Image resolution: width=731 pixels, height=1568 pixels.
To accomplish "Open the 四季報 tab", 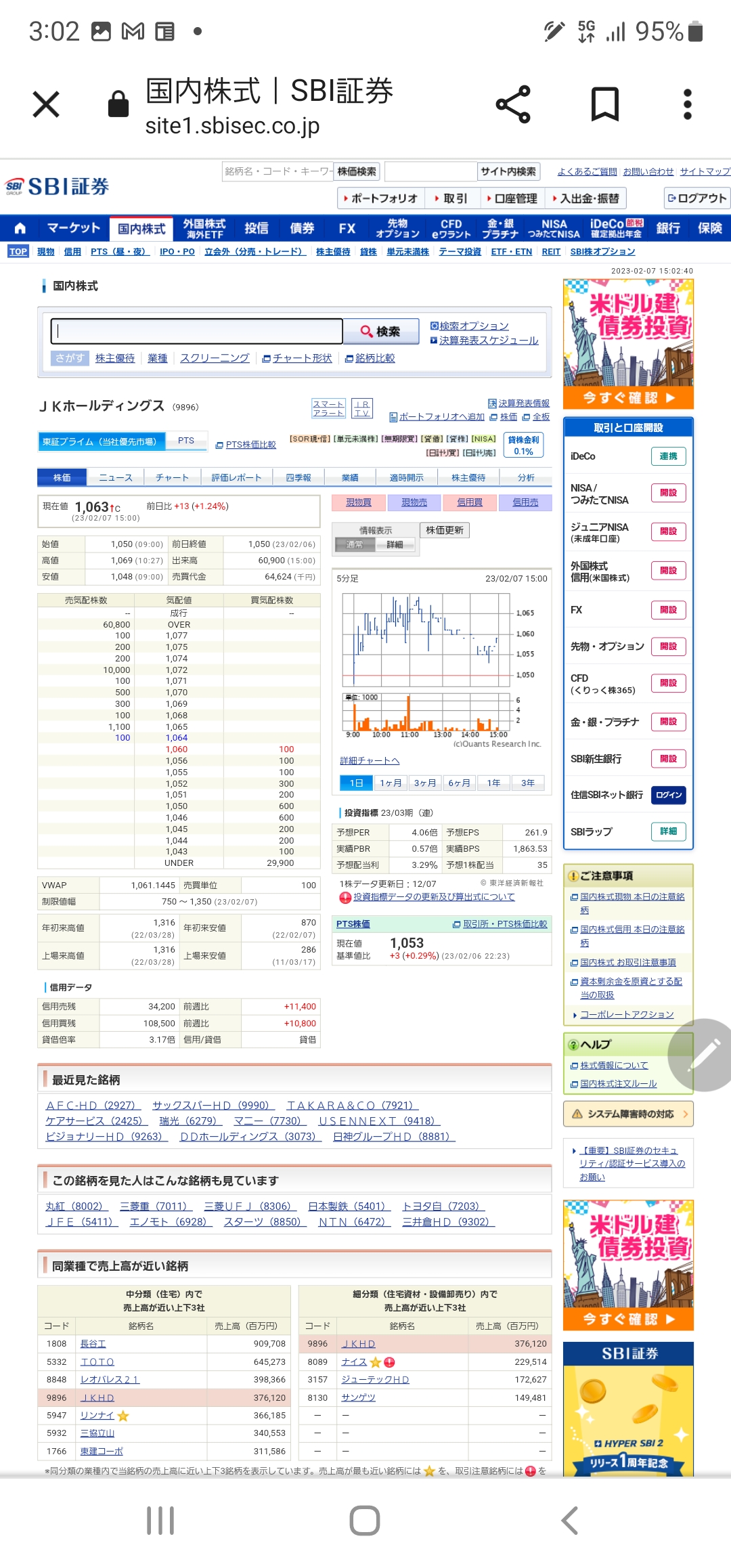I will click(298, 477).
